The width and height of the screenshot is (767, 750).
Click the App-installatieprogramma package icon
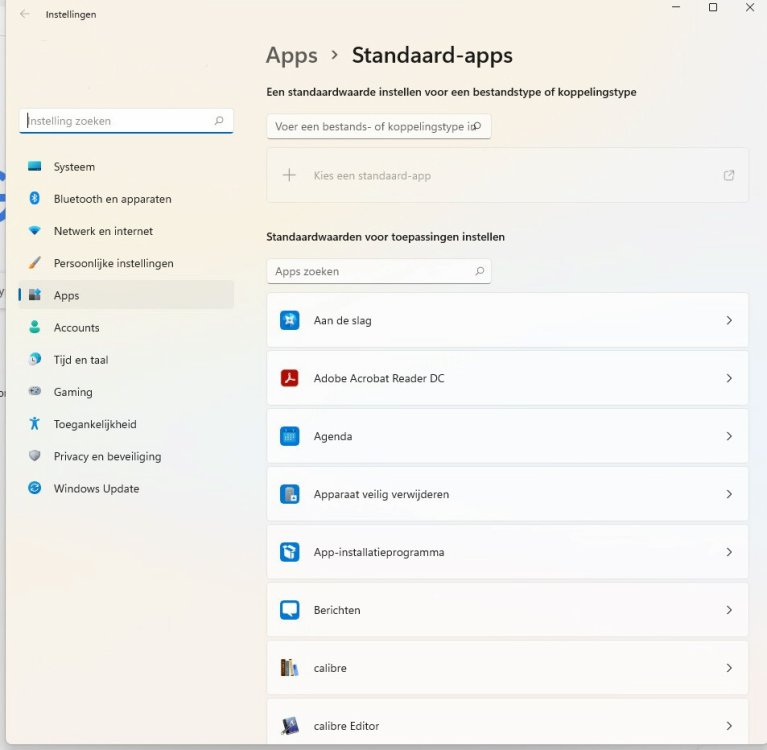(290, 552)
